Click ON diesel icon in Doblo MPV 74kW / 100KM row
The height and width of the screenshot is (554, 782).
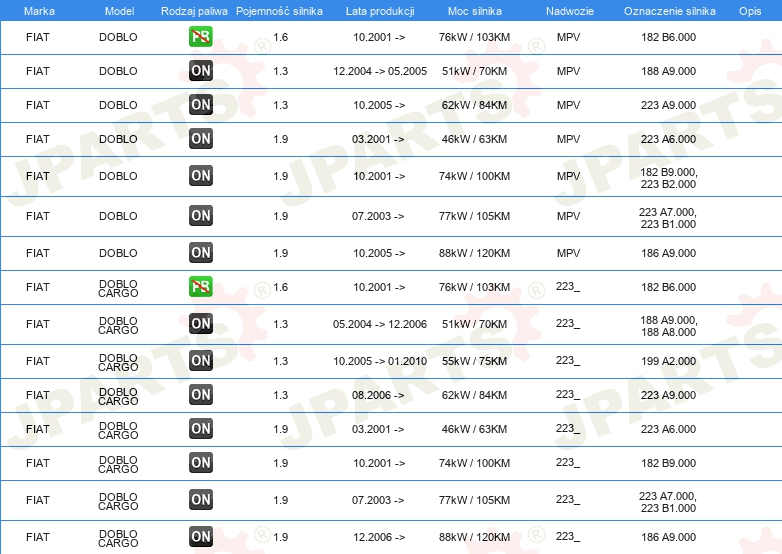tap(200, 176)
